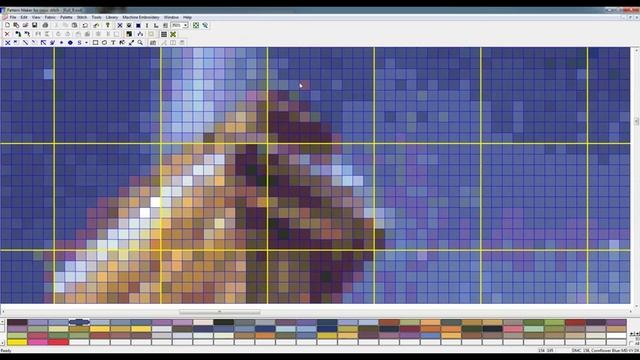Image resolution: width=640 pixels, height=360 pixels.
Task: Select the ellipse selection tool
Action: point(104,42)
